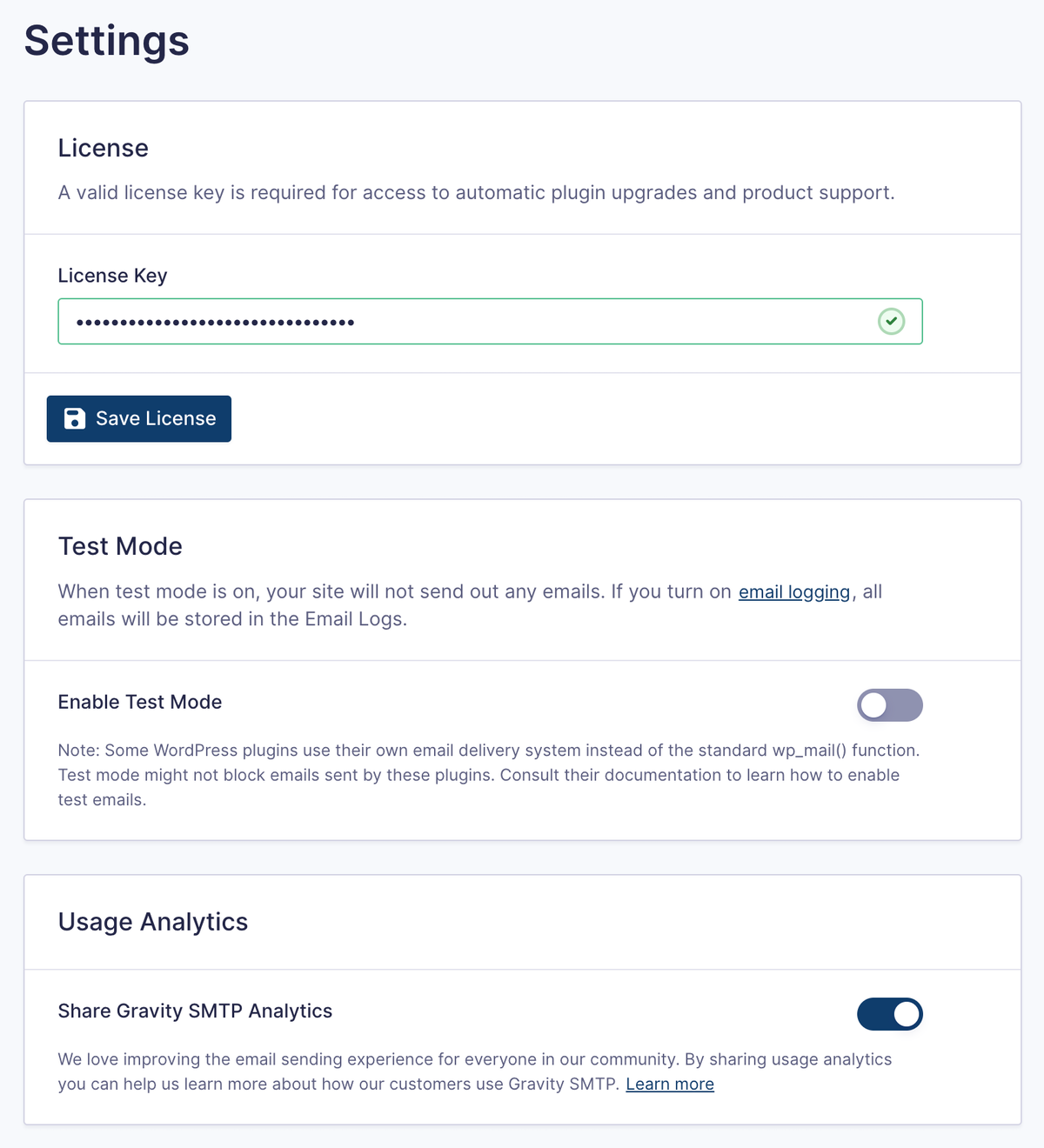
Task: Click the Save License button
Action: 138,418
